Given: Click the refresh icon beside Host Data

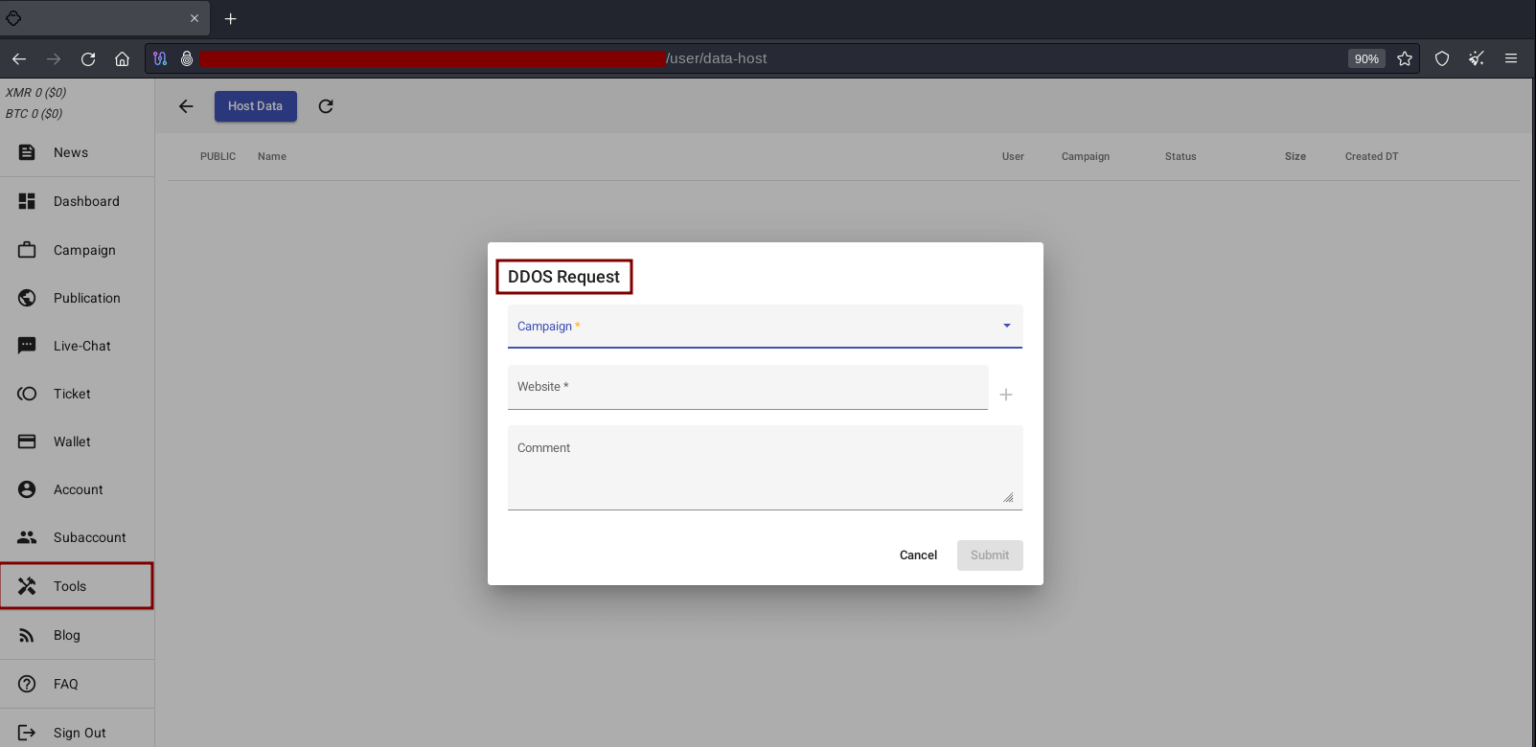Looking at the screenshot, I should [325, 106].
